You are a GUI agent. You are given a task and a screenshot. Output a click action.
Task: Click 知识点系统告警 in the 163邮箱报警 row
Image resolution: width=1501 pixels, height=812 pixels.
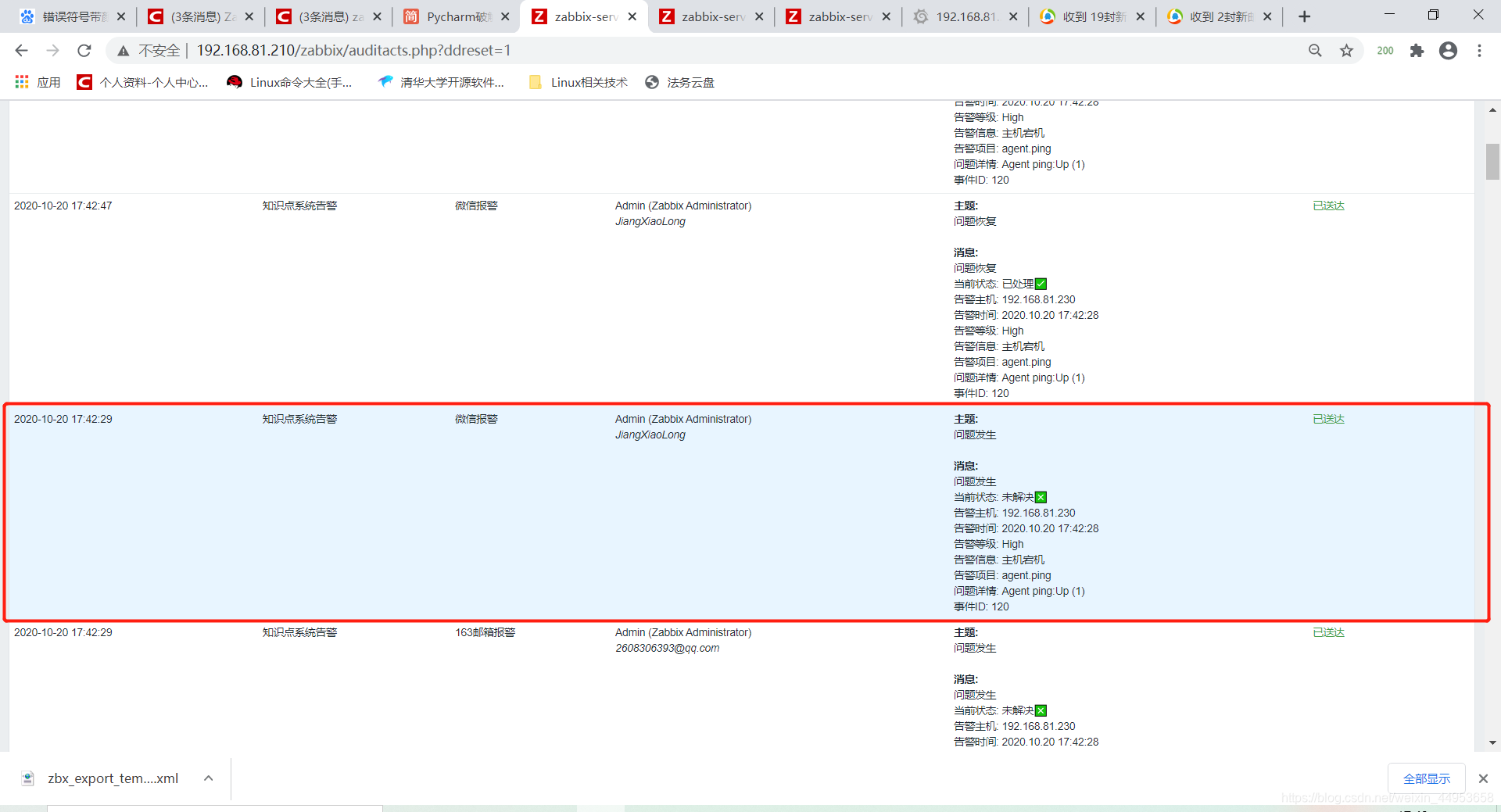[299, 632]
